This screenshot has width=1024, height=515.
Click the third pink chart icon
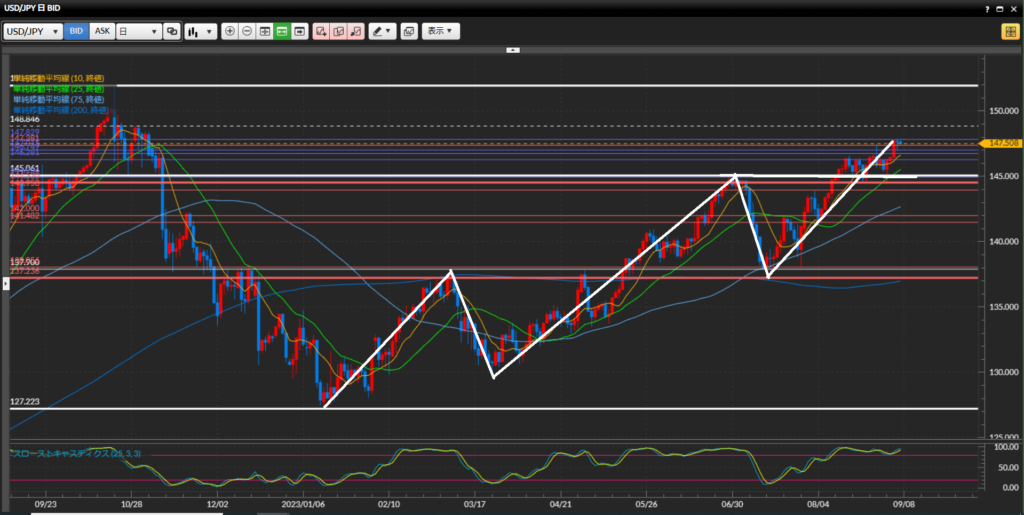(x=355, y=31)
